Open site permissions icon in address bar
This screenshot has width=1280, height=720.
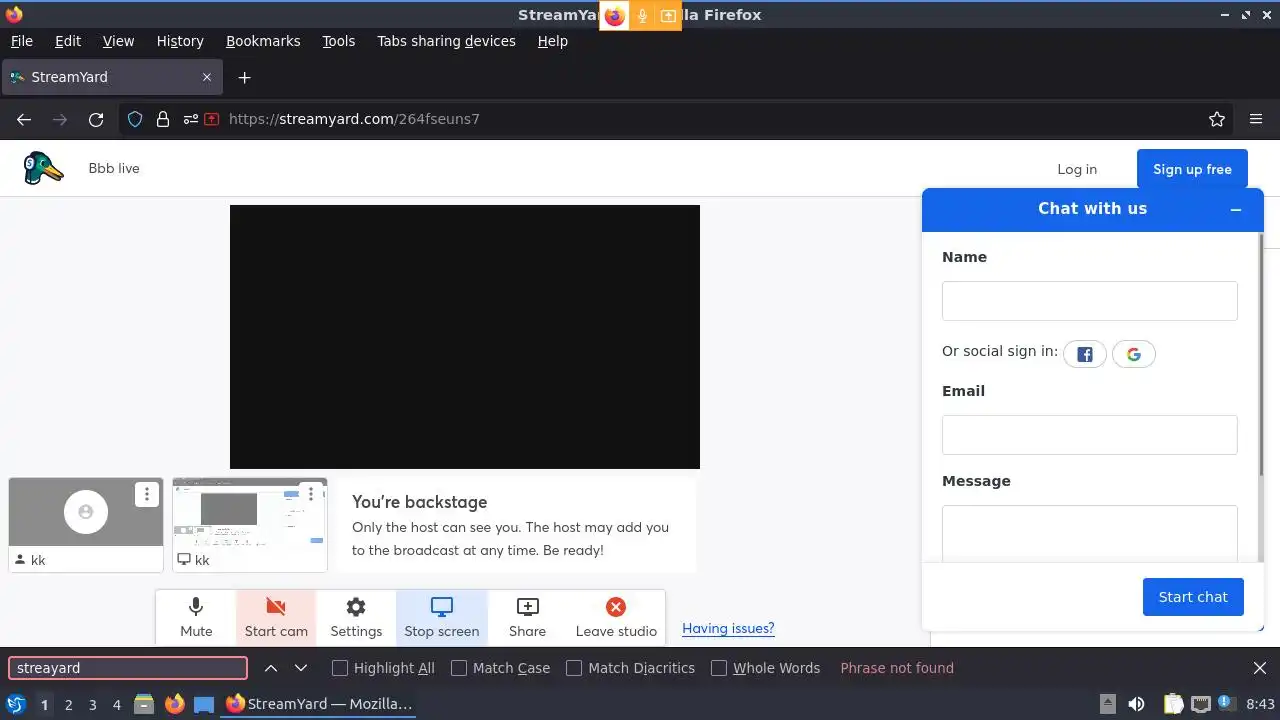pos(190,119)
